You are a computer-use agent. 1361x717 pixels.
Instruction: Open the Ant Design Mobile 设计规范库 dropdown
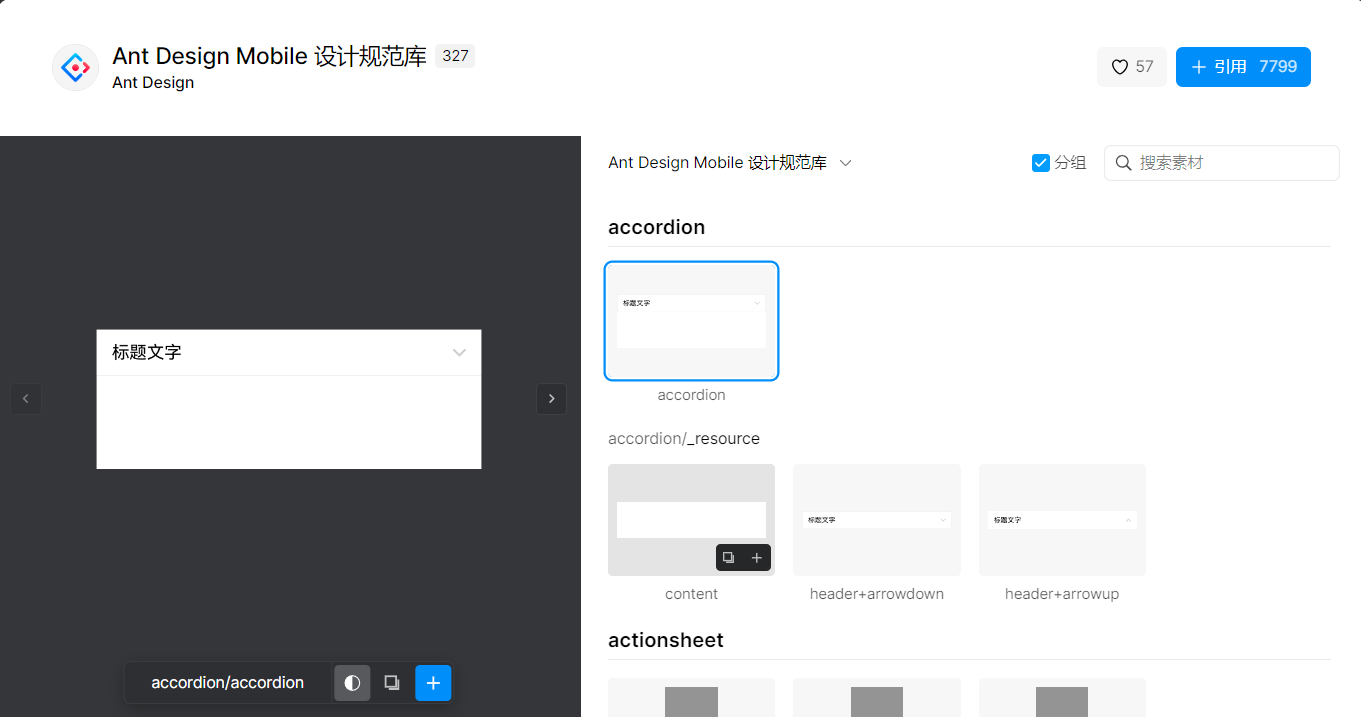tap(730, 163)
